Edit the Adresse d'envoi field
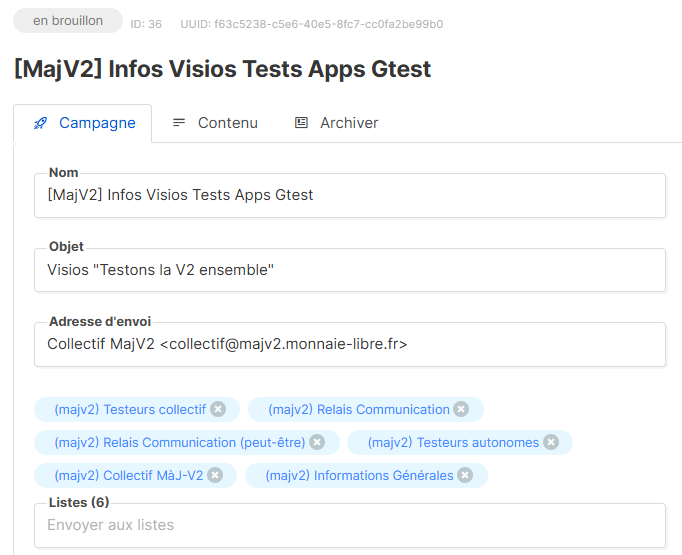Viewport: 682px width, 555px height. 350,344
